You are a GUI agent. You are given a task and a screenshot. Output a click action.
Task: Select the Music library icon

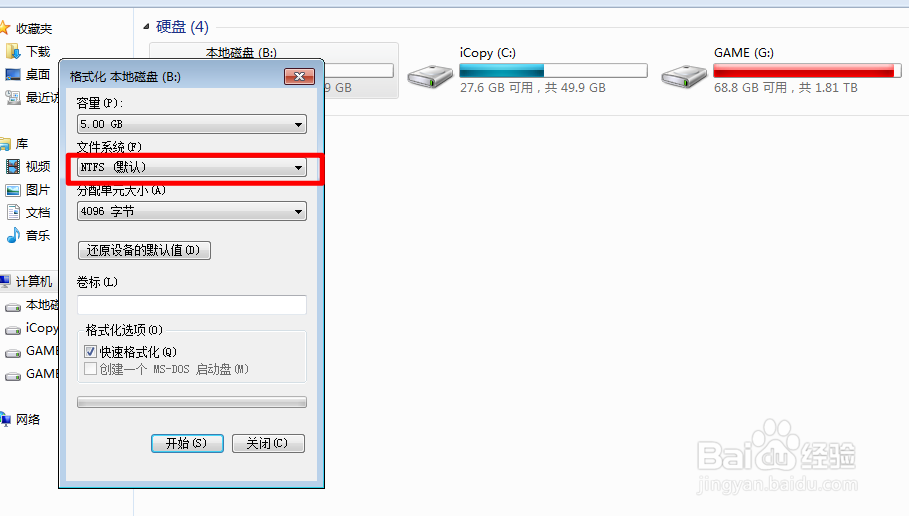[x=13, y=235]
